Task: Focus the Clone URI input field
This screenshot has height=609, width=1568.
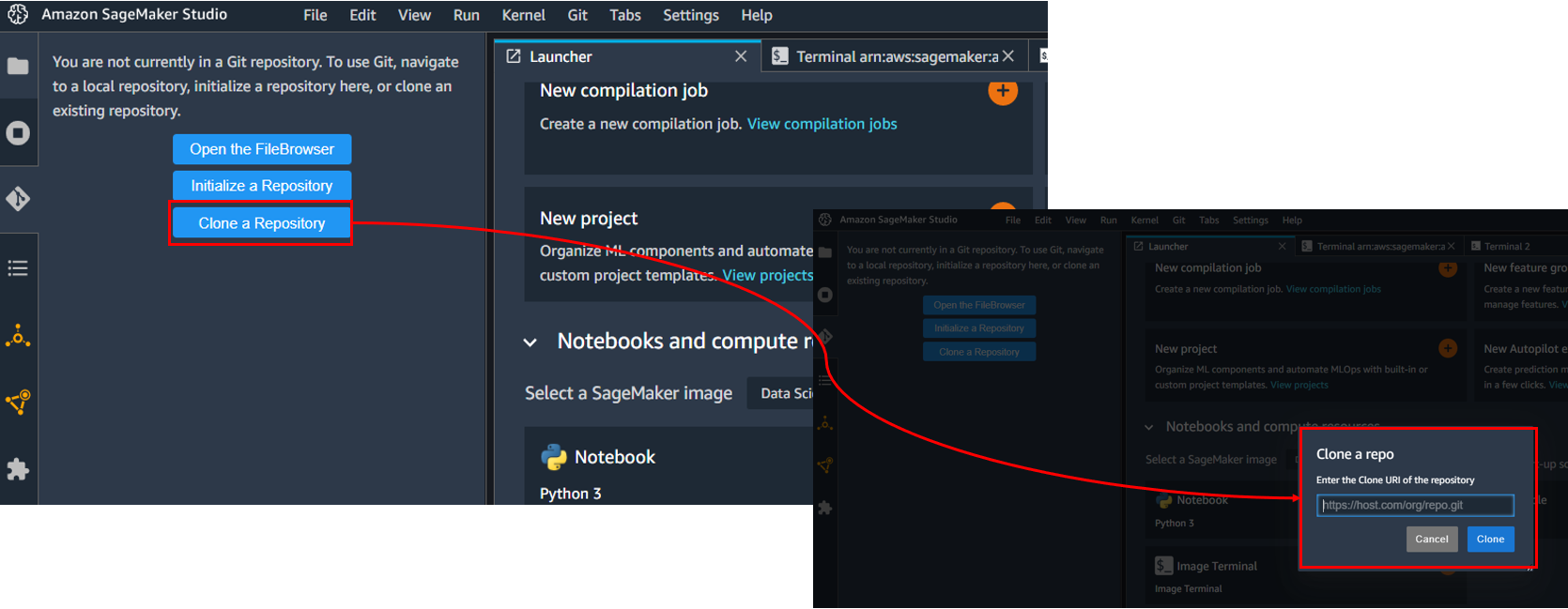Action: [1415, 505]
